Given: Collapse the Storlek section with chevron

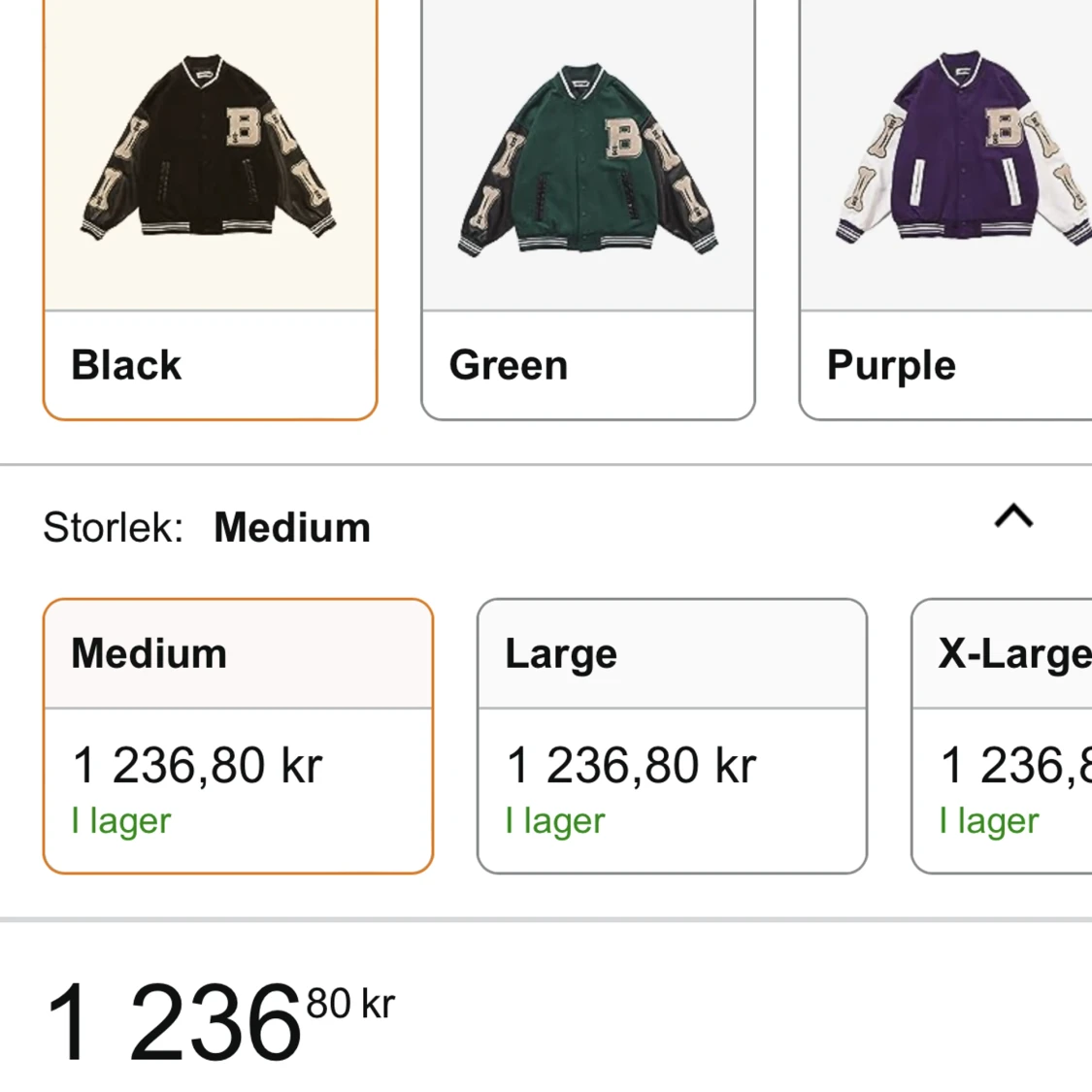Looking at the screenshot, I should coord(1013,516).
